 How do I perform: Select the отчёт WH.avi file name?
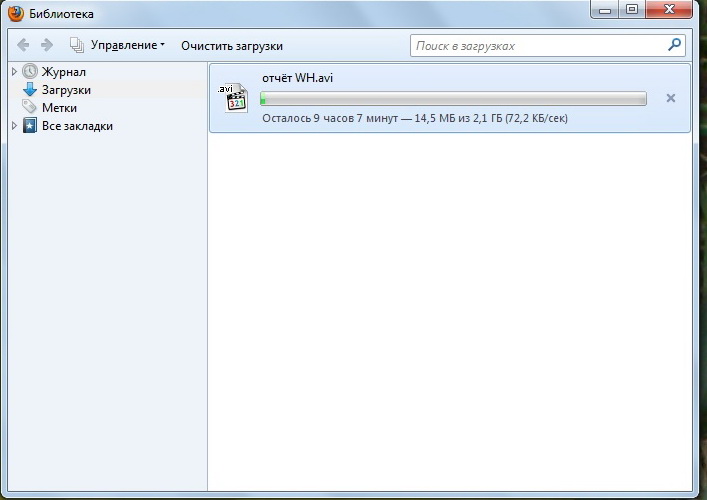pos(298,78)
